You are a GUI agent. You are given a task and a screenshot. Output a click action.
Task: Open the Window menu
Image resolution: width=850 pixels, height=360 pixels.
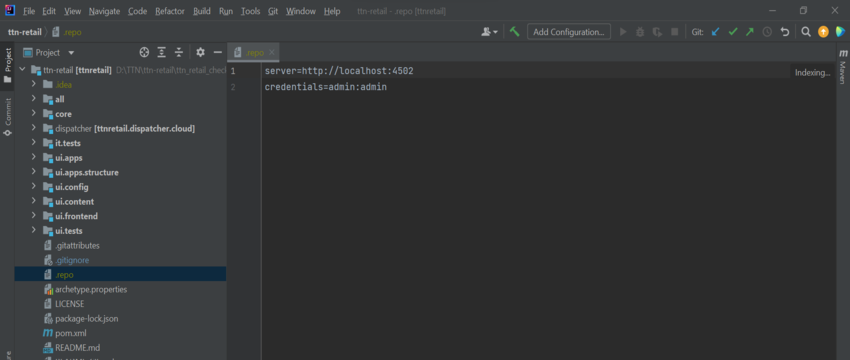(300, 11)
